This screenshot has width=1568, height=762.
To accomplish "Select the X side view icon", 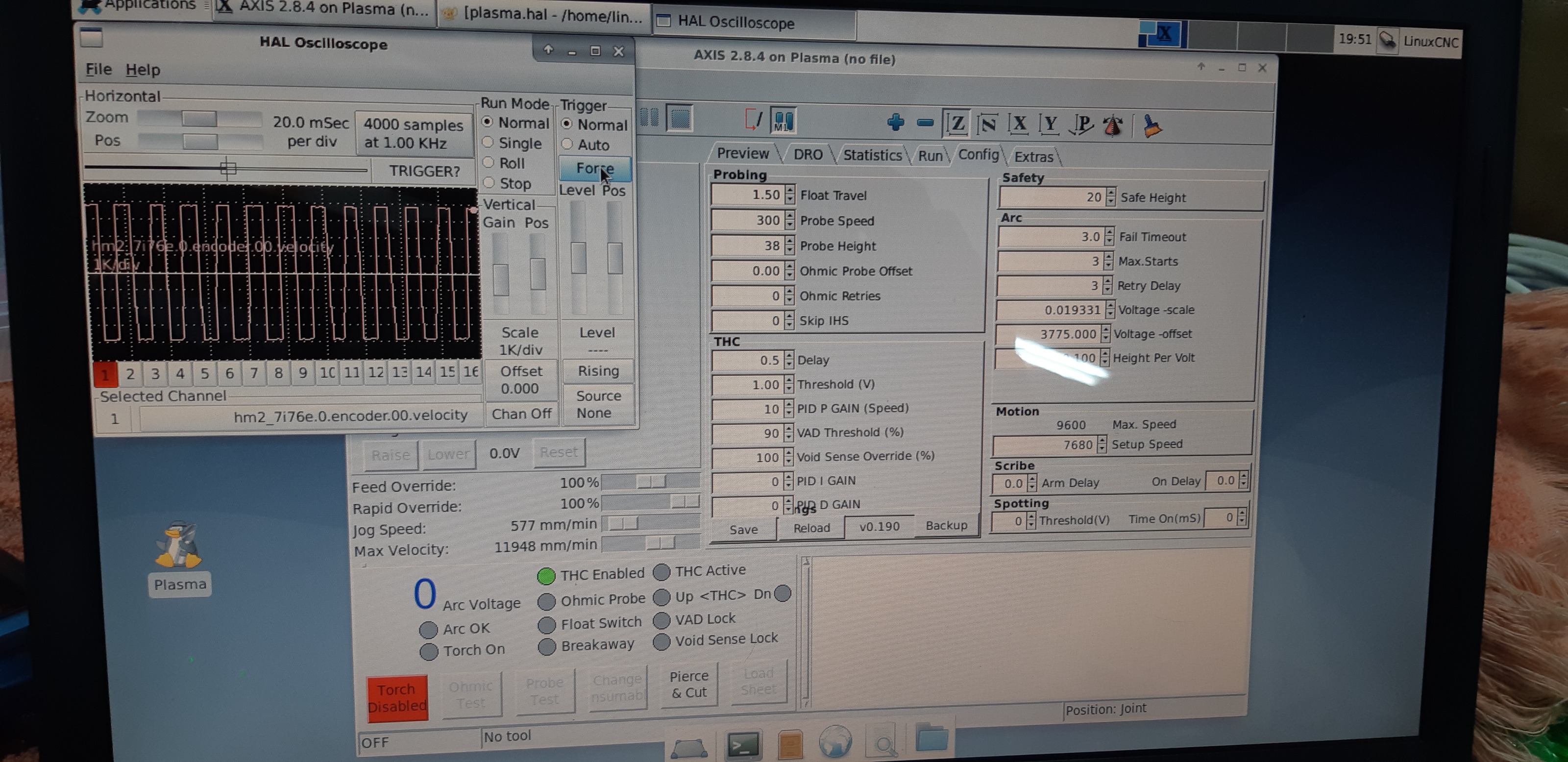I will 1018,124.
